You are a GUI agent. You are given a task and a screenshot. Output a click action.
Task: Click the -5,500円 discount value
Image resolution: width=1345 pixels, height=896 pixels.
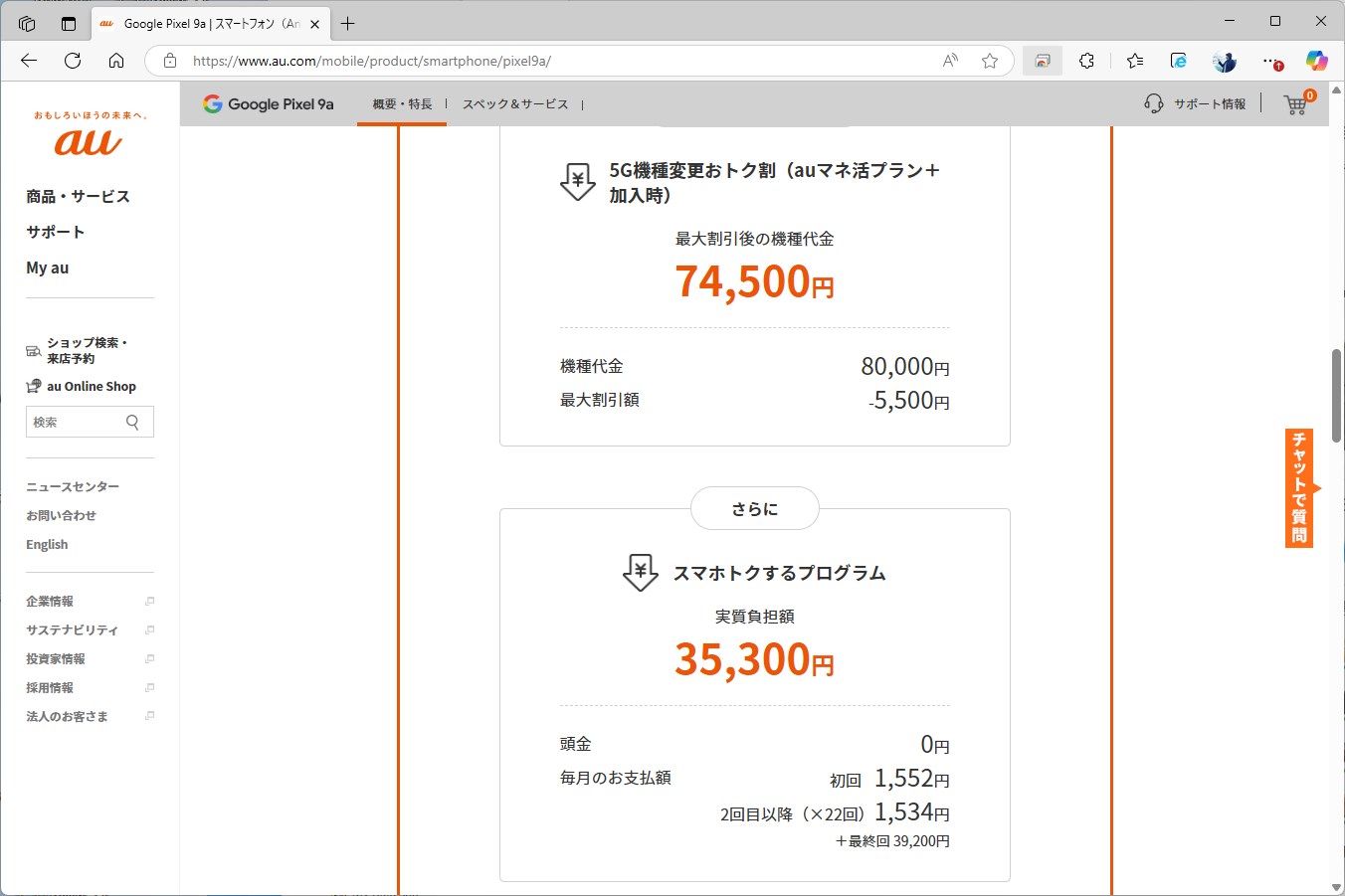pos(909,400)
